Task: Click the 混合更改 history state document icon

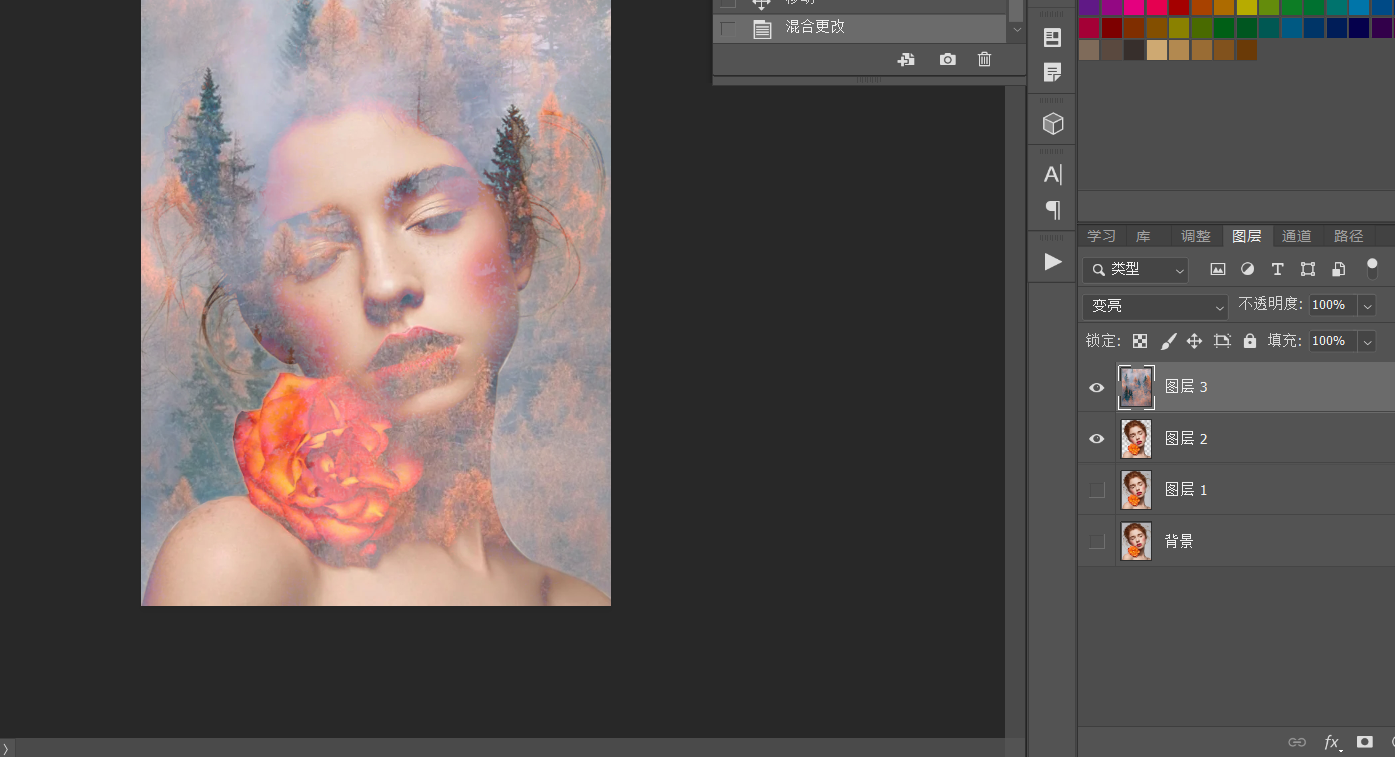Action: click(762, 29)
